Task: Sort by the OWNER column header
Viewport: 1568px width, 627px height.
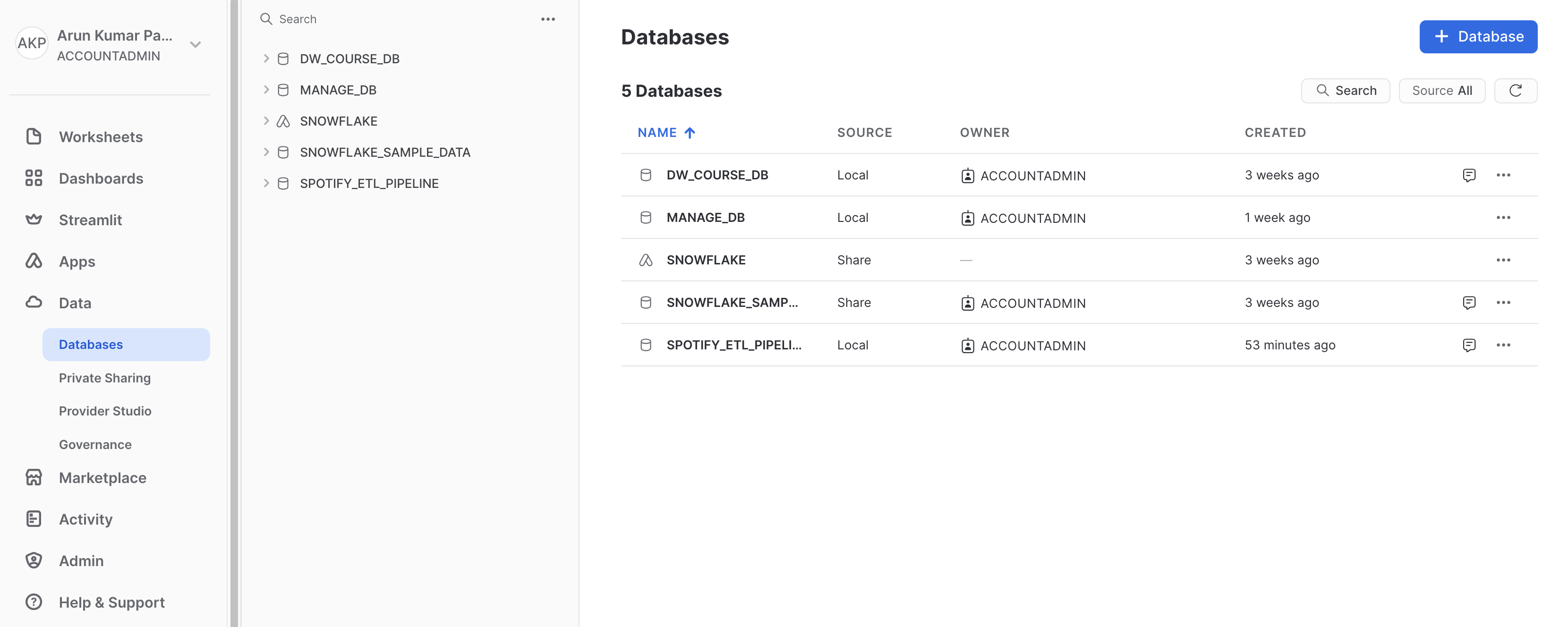Action: coord(984,132)
